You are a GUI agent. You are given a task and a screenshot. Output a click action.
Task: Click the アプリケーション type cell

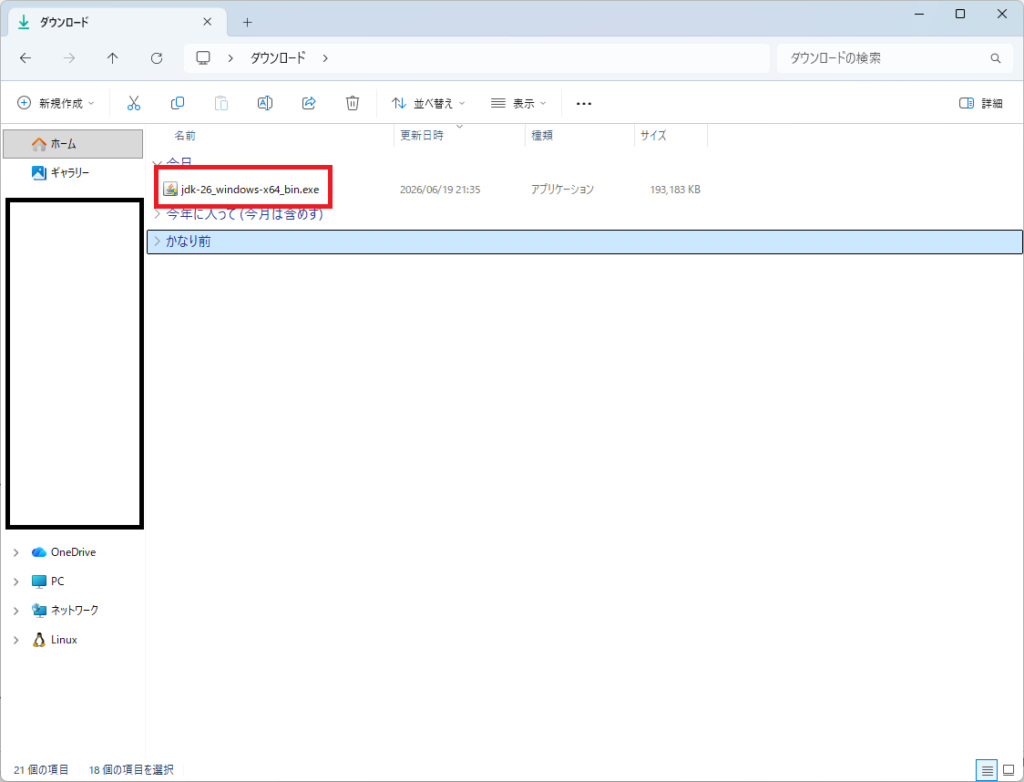click(x=562, y=189)
